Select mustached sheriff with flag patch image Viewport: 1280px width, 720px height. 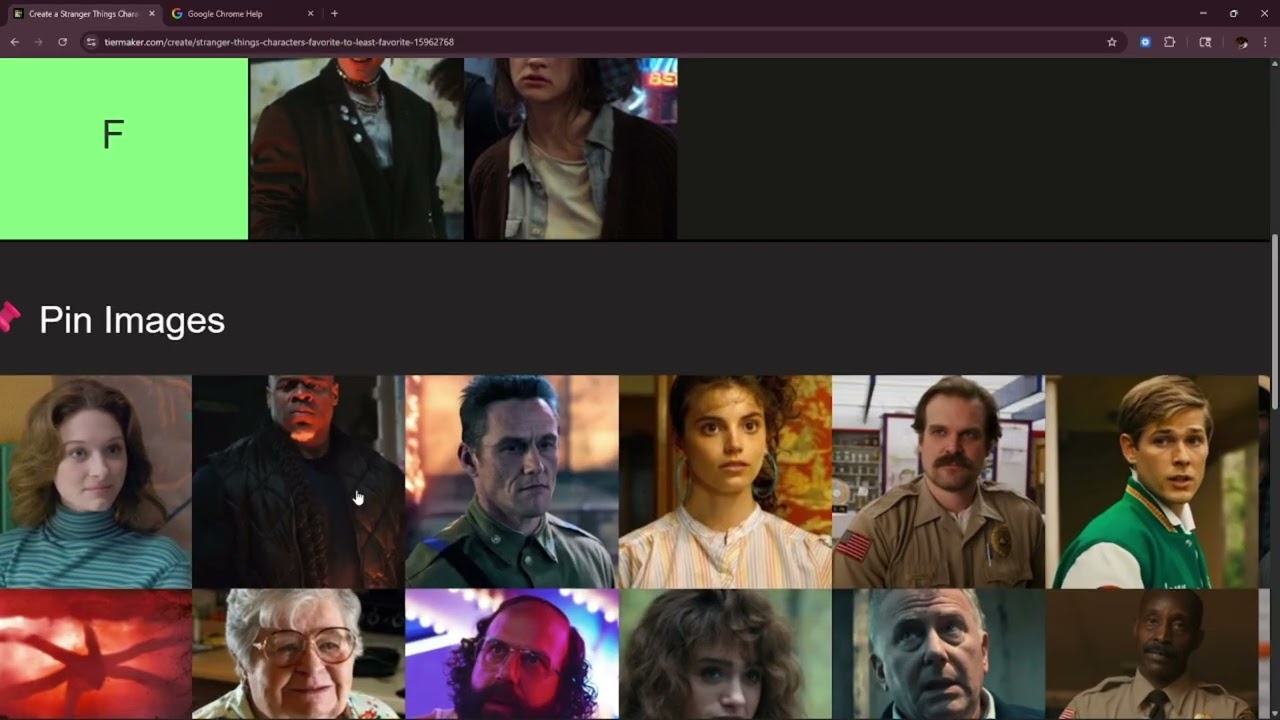point(938,482)
